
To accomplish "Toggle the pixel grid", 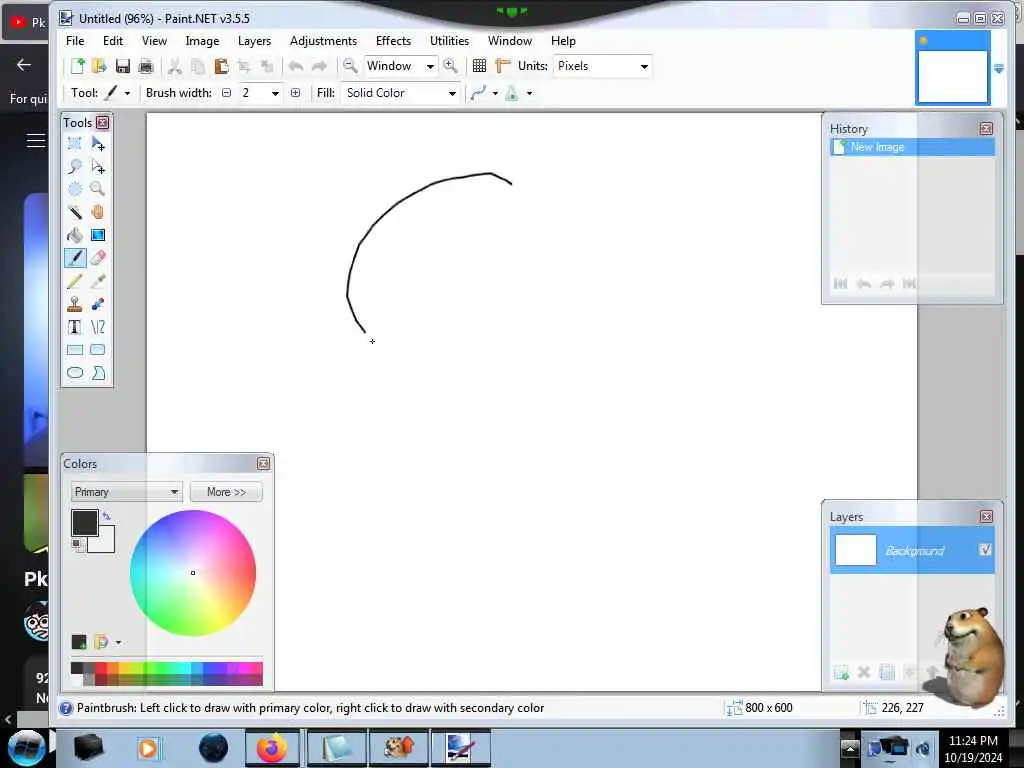I will [479, 65].
